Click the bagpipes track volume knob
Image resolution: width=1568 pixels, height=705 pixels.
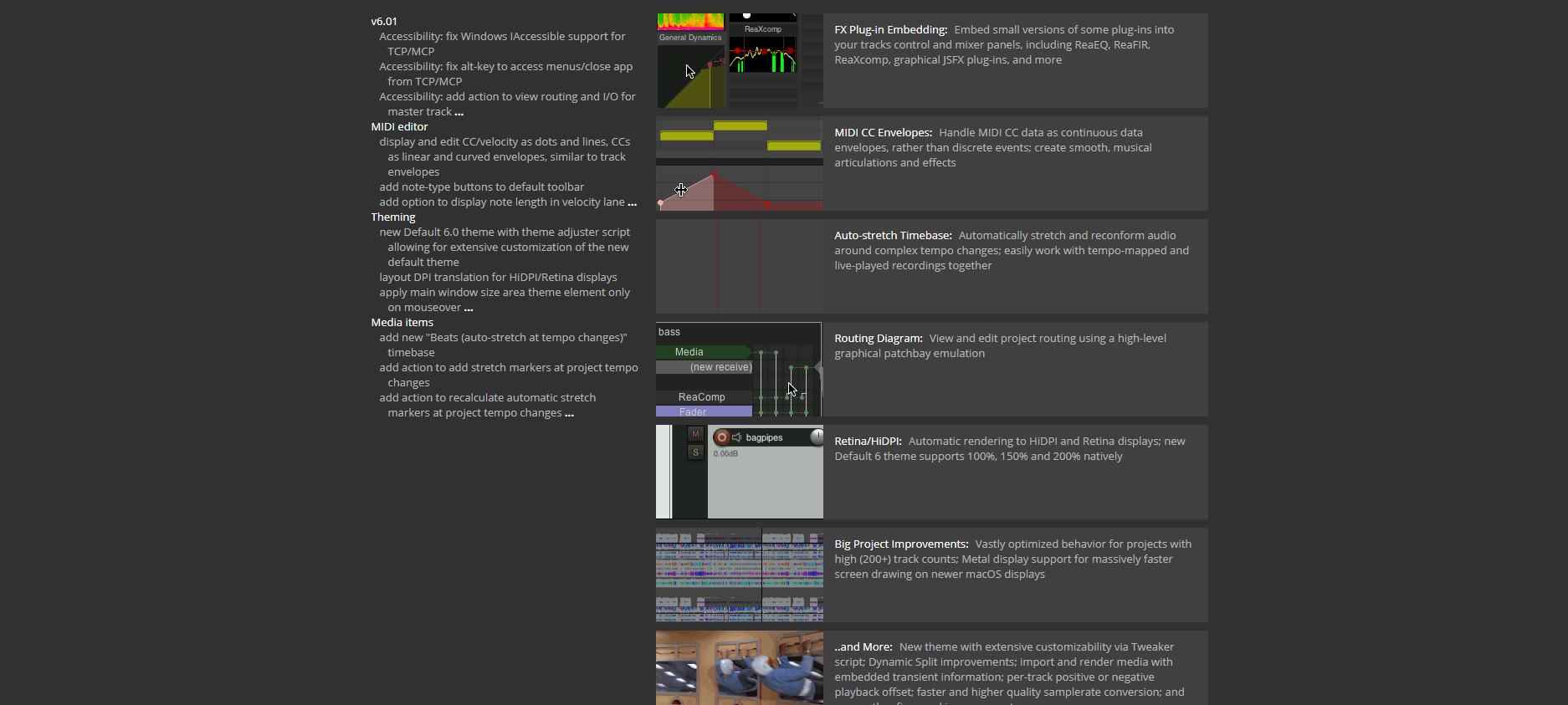817,437
